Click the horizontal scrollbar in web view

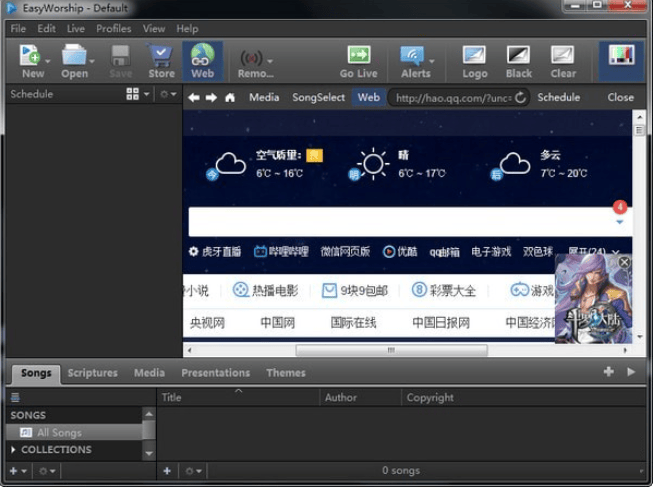pos(391,351)
